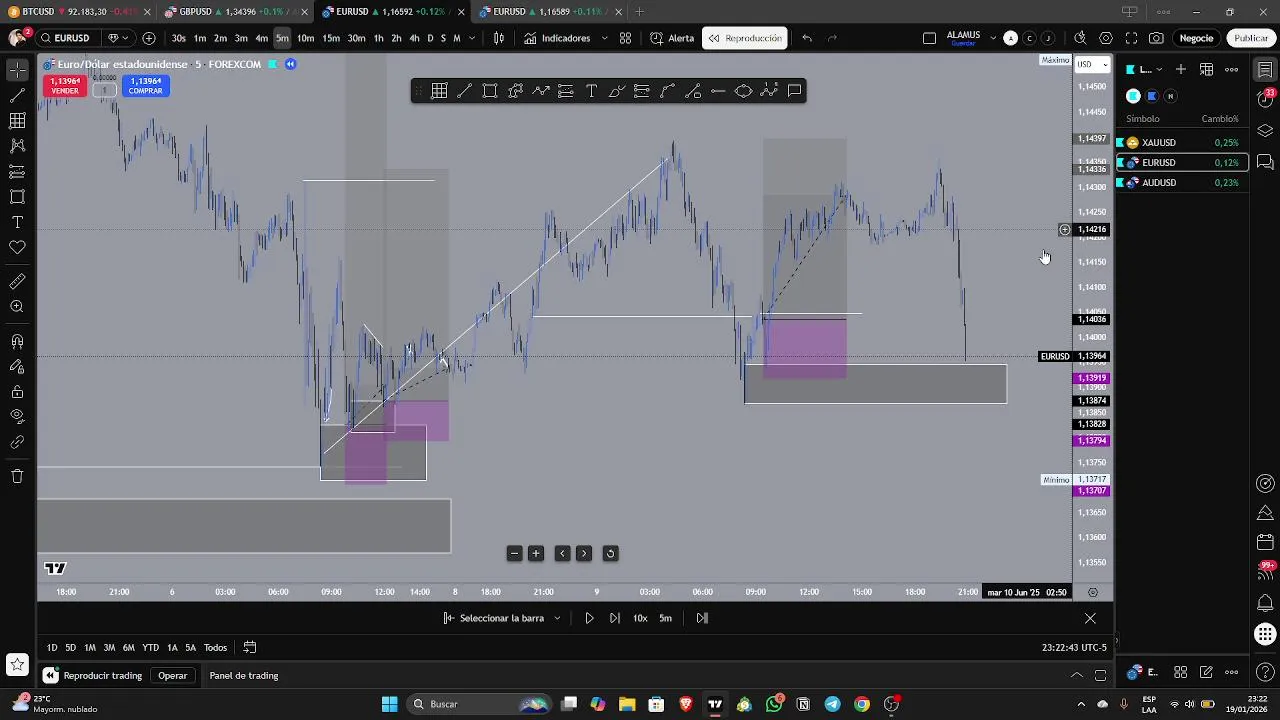Open chart settings hexagon icon
The image size is (1280, 720).
pyautogui.click(x=1106, y=38)
